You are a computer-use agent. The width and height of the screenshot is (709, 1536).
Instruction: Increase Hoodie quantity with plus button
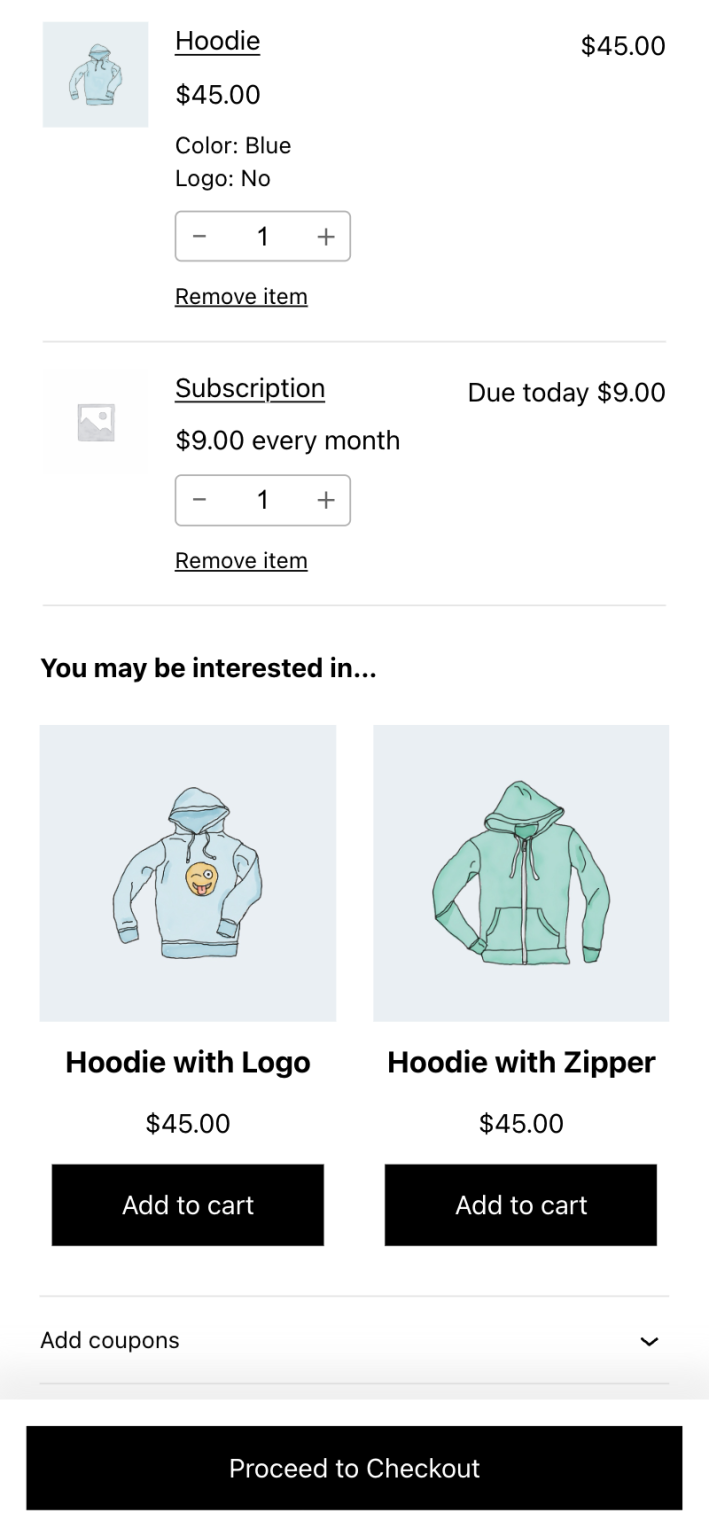pyautogui.click(x=325, y=237)
